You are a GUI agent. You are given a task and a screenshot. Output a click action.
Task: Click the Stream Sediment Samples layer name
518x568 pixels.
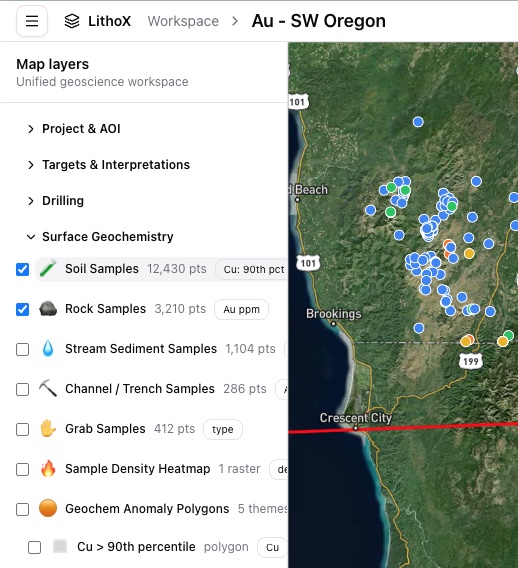tap(141, 348)
